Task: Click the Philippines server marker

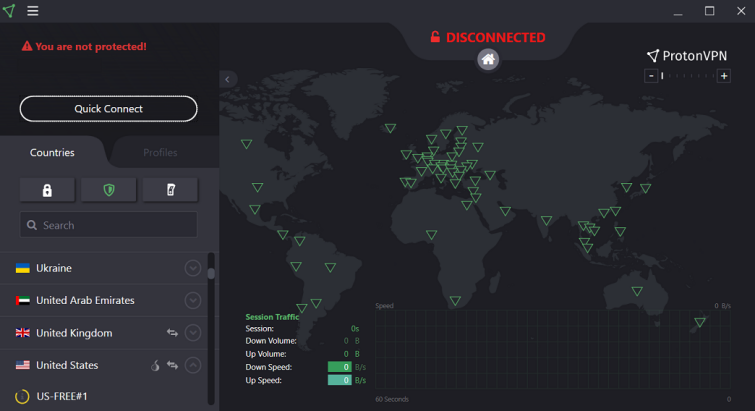Action: tap(620, 231)
